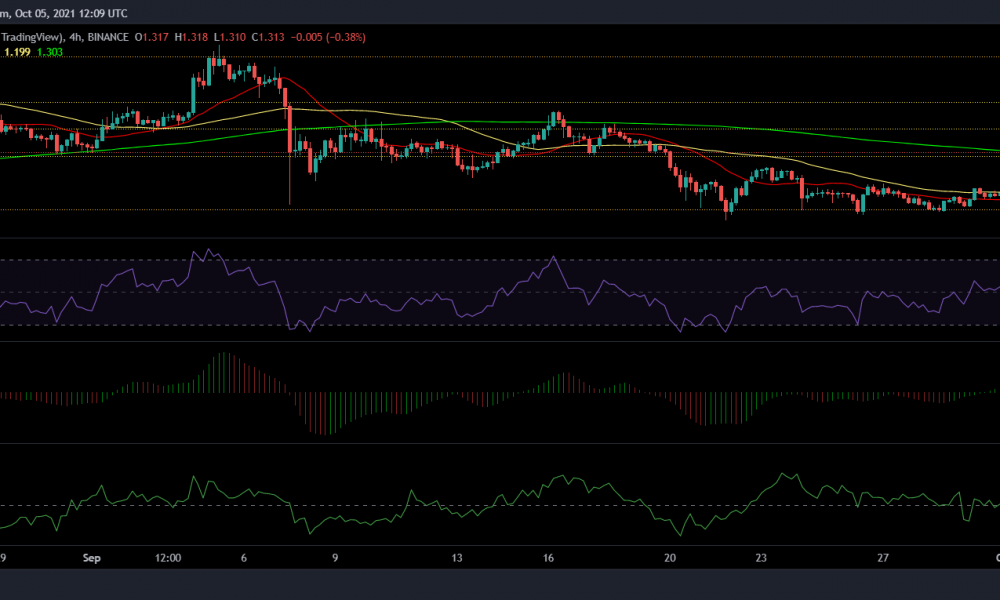Click the green 1.303 indicator value
The width and height of the screenshot is (1000, 600).
50,52
